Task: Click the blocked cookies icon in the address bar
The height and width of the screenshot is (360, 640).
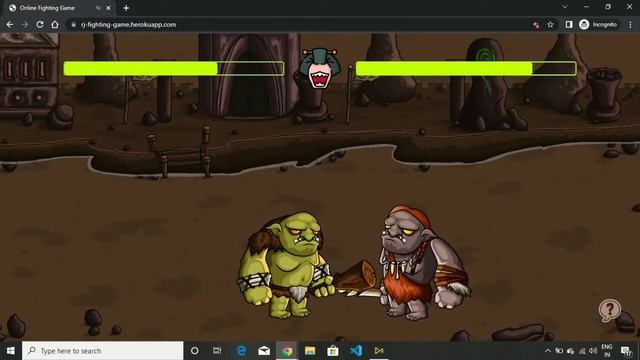Action: pos(536,25)
